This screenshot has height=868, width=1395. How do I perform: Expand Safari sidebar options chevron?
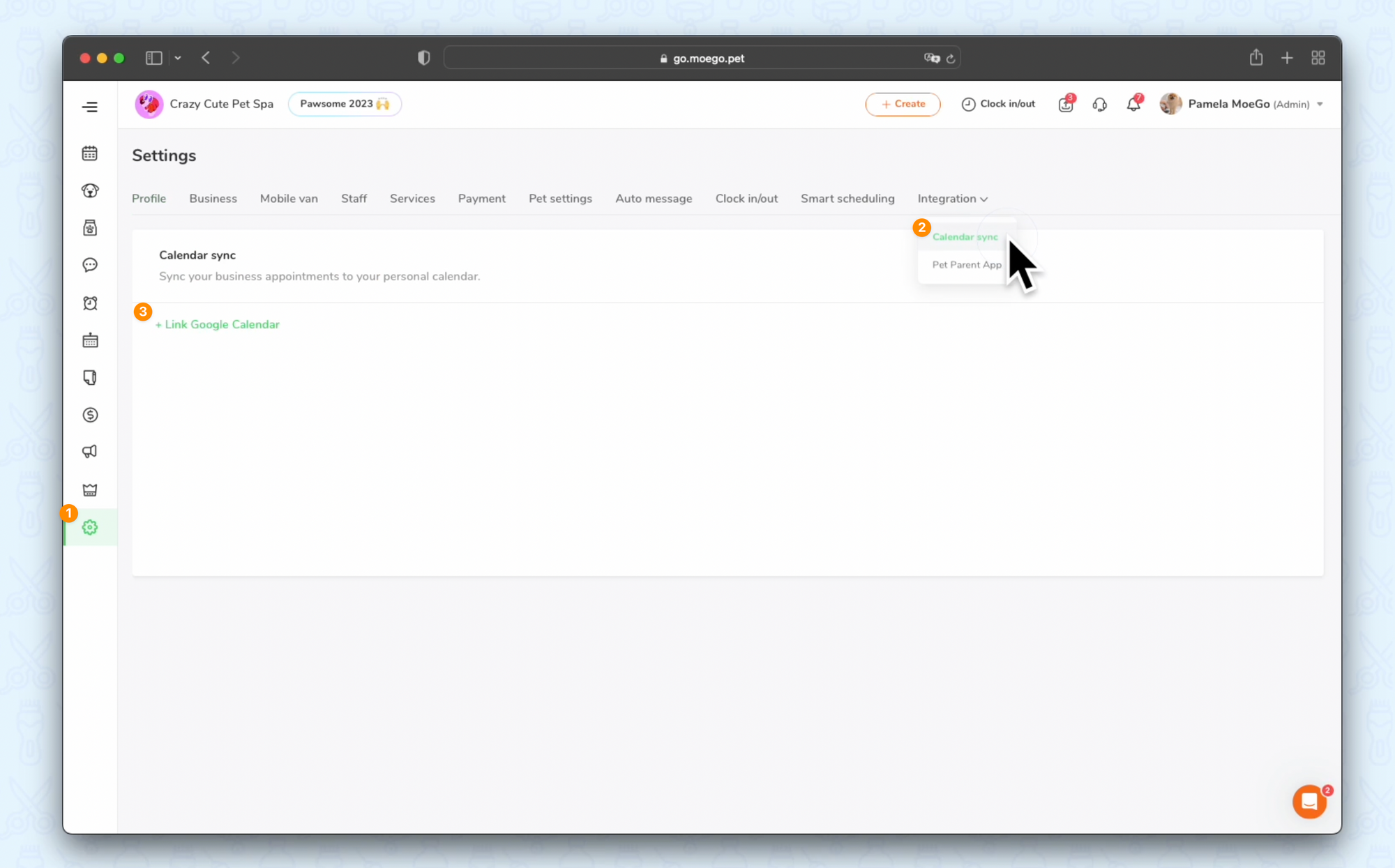pyautogui.click(x=178, y=58)
